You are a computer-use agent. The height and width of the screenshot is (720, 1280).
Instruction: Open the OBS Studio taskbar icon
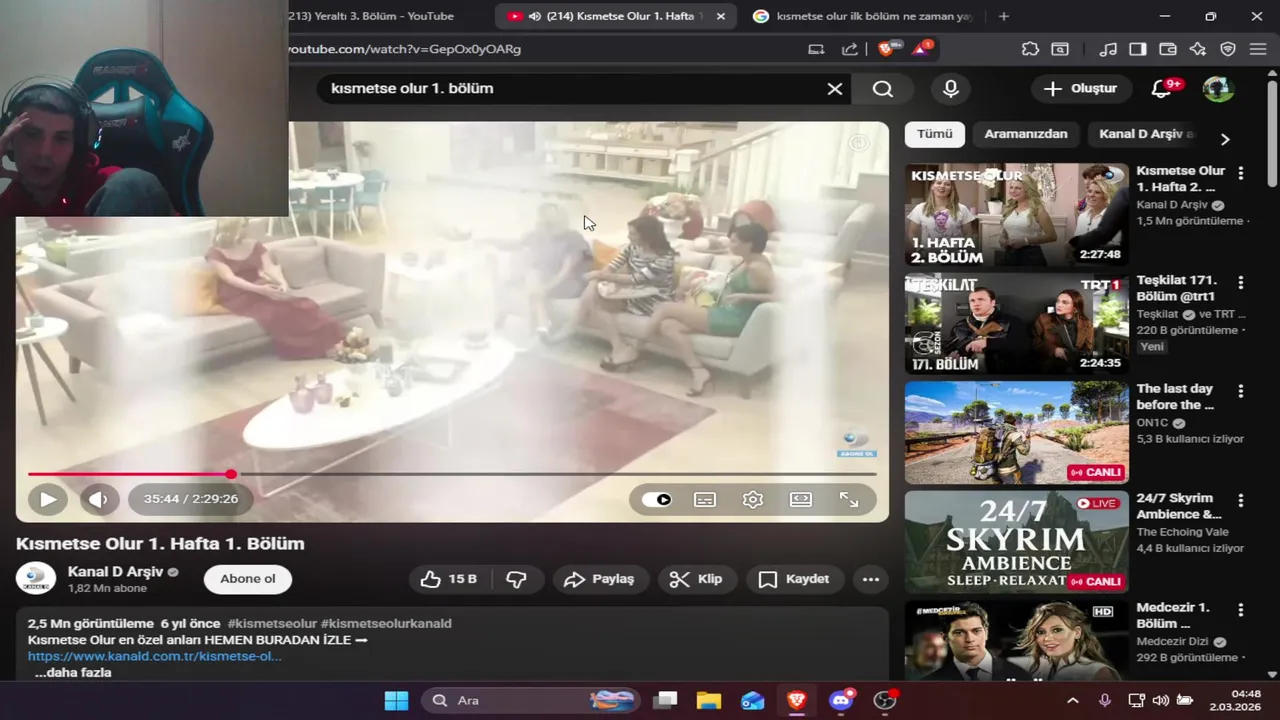886,700
